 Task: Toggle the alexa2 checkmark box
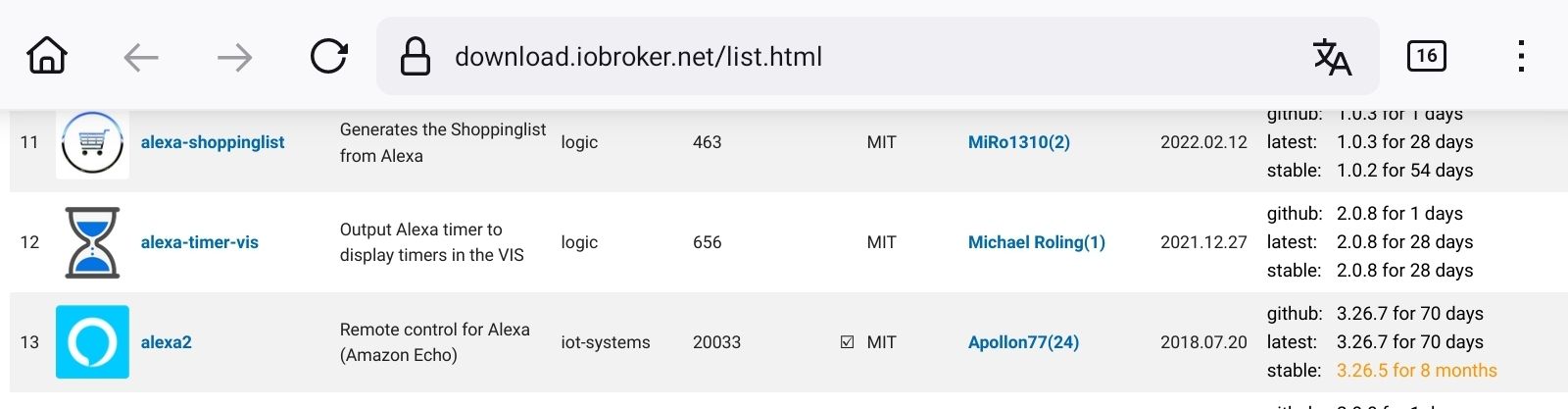[x=848, y=342]
